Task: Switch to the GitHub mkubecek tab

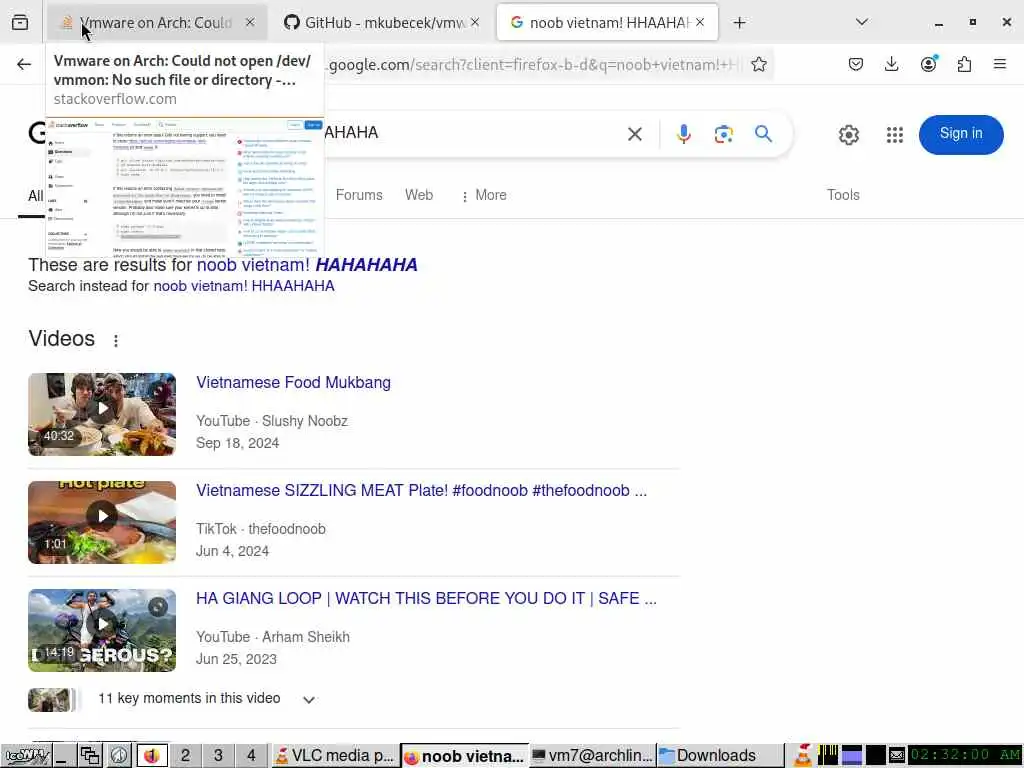Action: [x=382, y=23]
